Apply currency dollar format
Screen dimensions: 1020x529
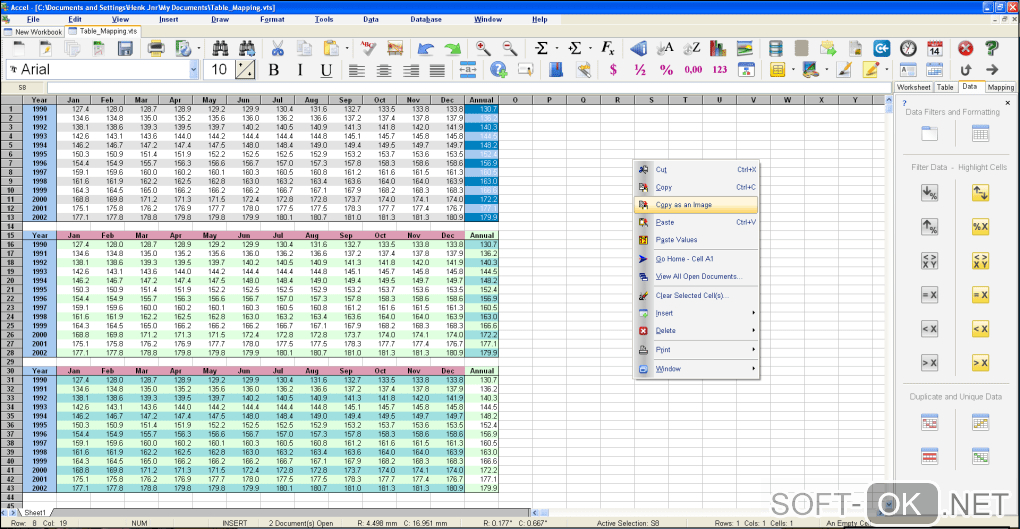(613, 70)
